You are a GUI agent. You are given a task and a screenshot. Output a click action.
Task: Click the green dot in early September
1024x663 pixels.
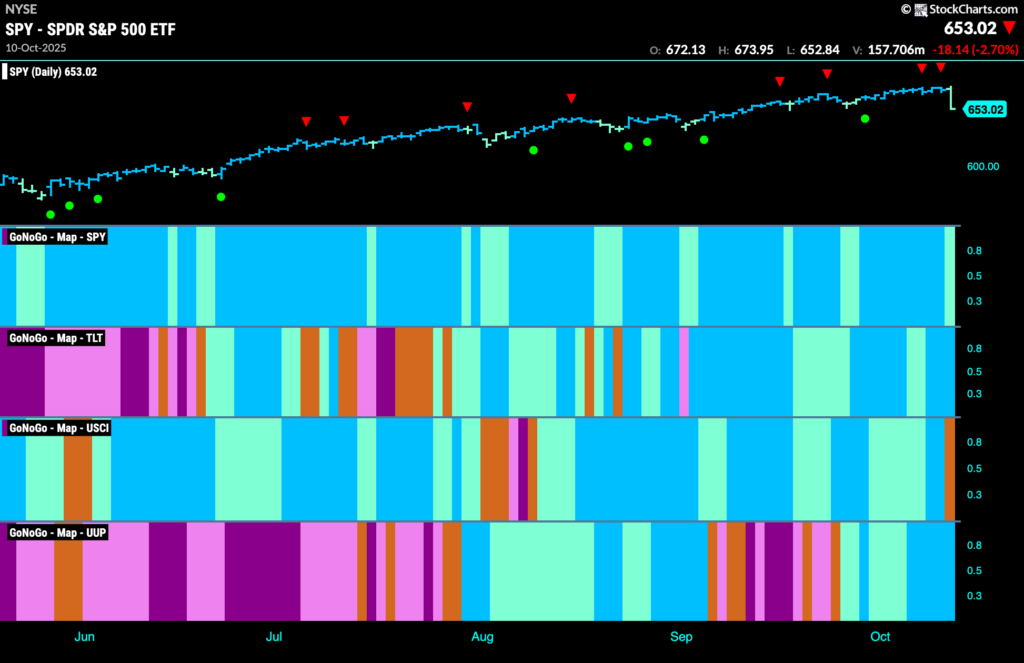[704, 140]
